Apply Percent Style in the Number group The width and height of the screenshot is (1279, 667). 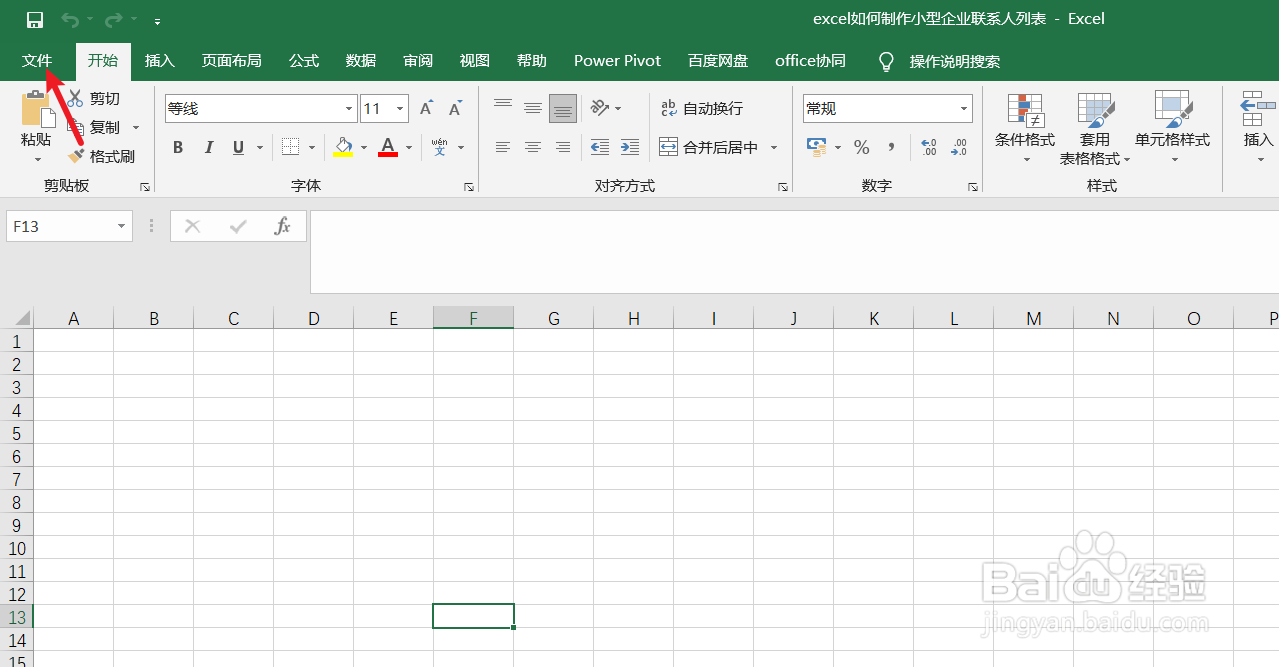(x=861, y=147)
